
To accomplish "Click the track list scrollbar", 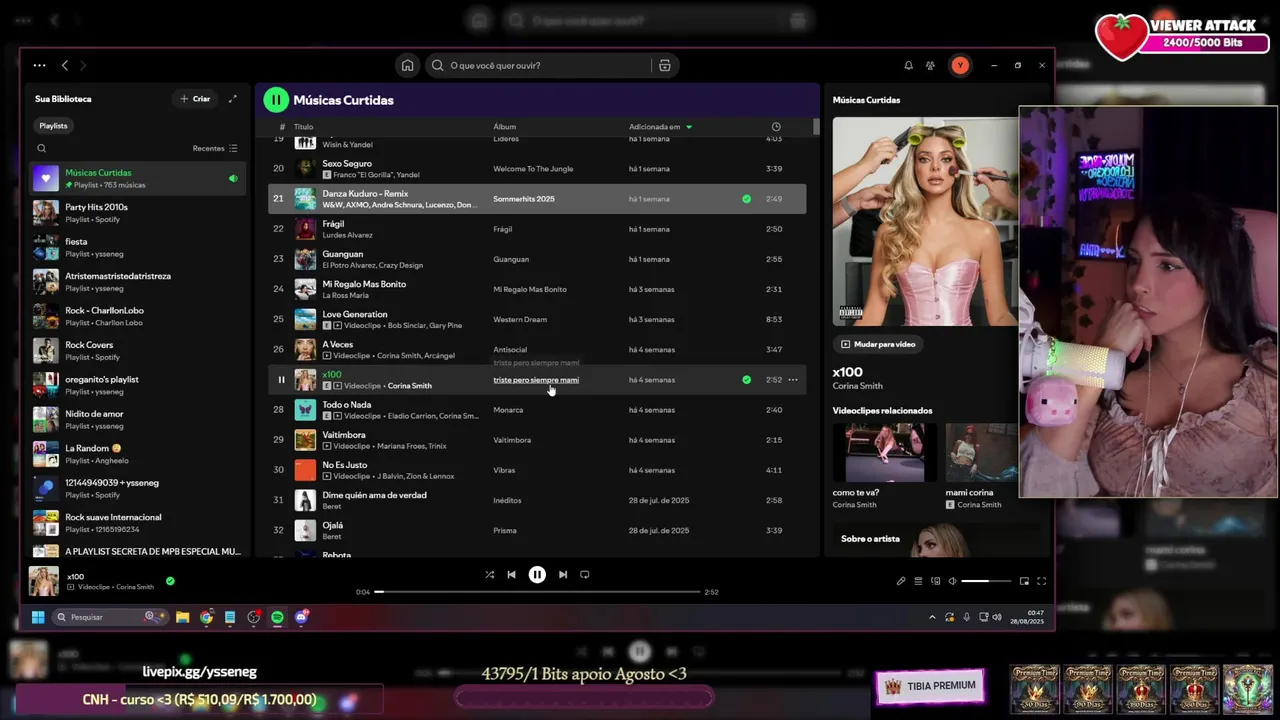I will [x=816, y=127].
